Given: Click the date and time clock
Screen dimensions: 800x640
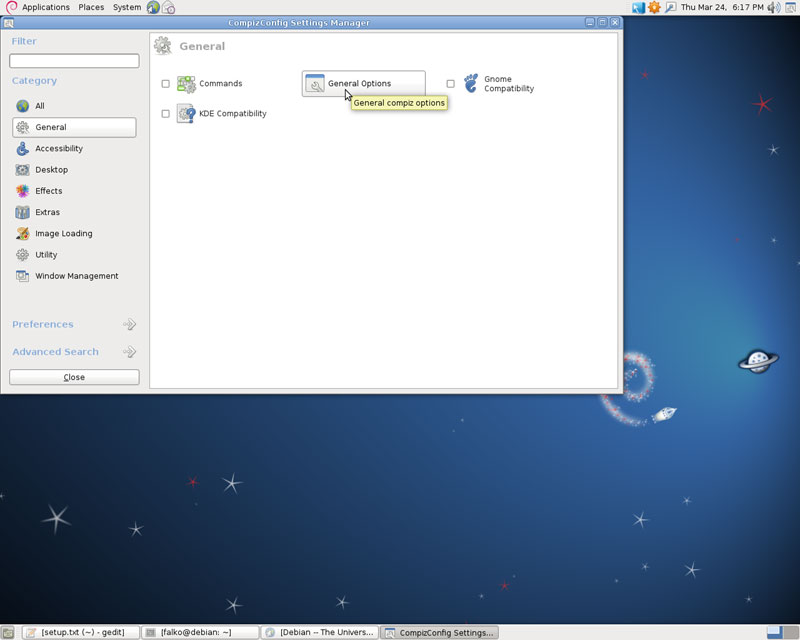Looking at the screenshot, I should pyautogui.click(x=722, y=7).
